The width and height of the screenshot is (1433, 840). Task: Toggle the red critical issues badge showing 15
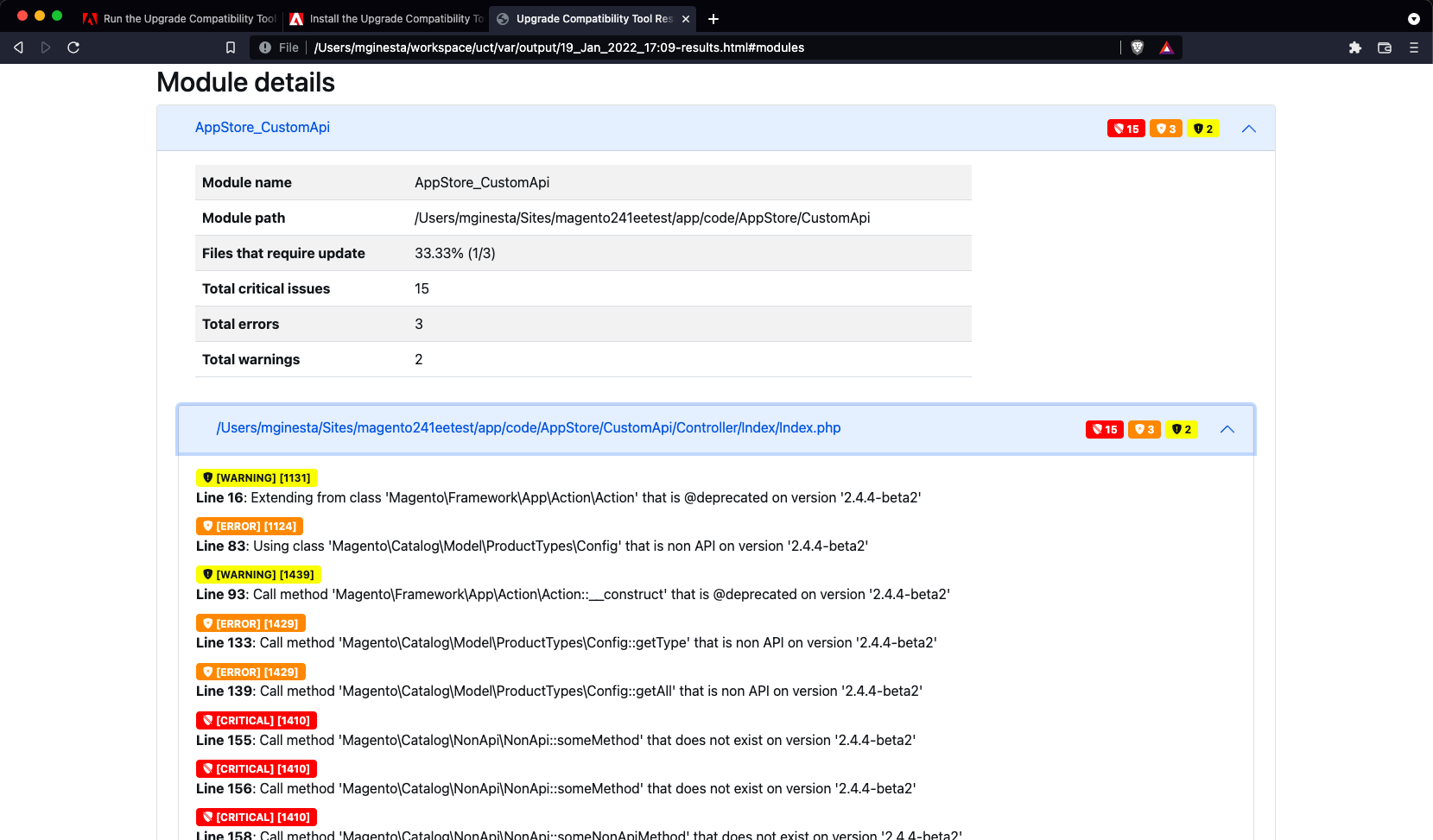pos(1125,128)
